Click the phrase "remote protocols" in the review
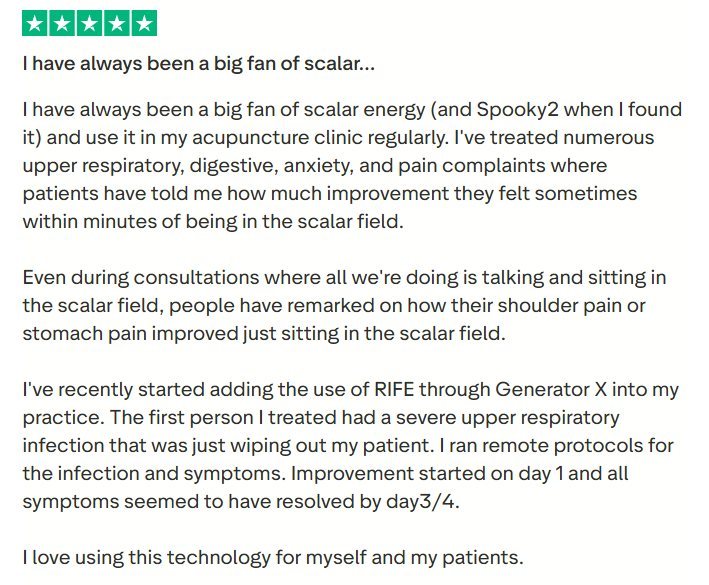This screenshot has height=585, width=709. 527,444
